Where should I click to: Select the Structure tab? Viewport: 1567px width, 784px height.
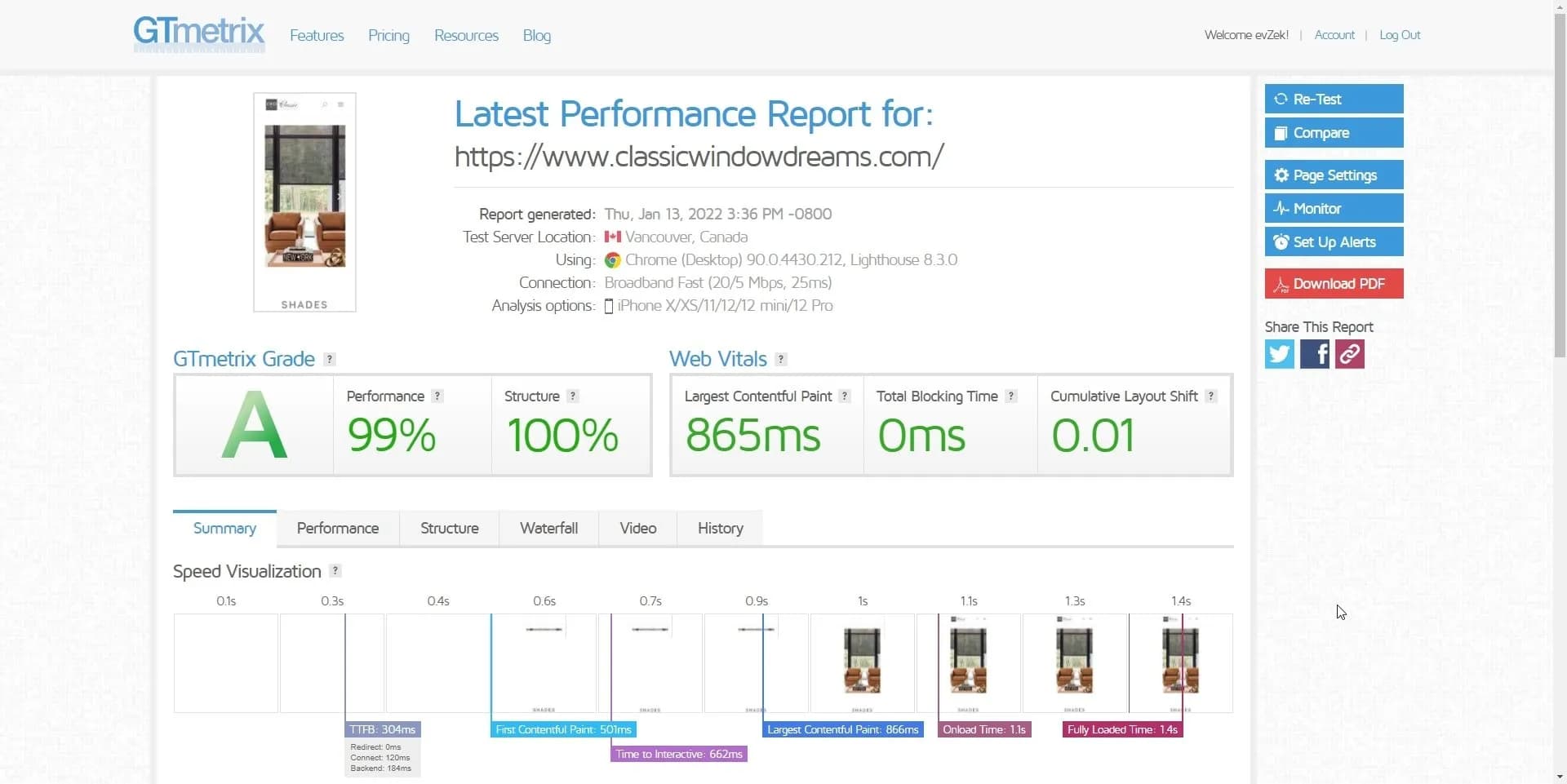point(449,529)
